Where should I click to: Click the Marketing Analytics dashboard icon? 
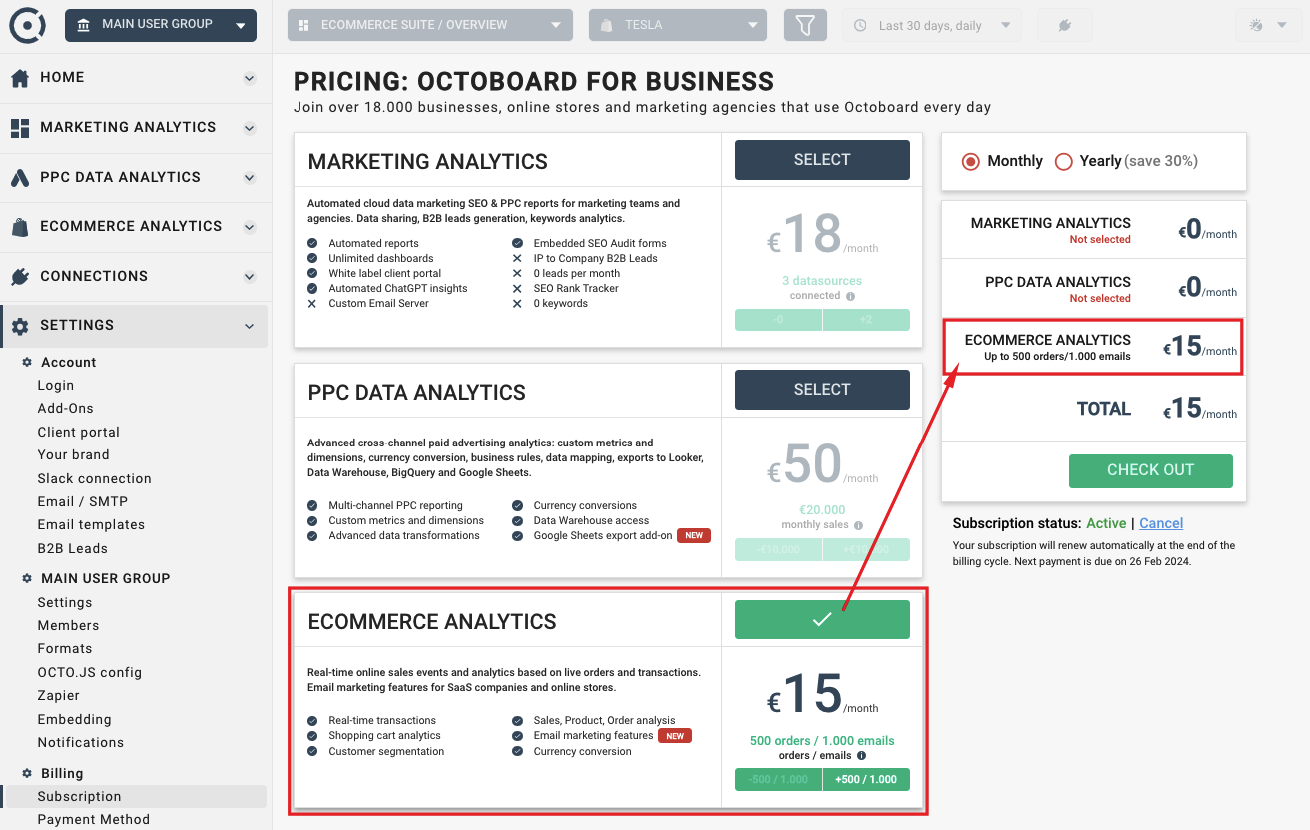click(19, 128)
